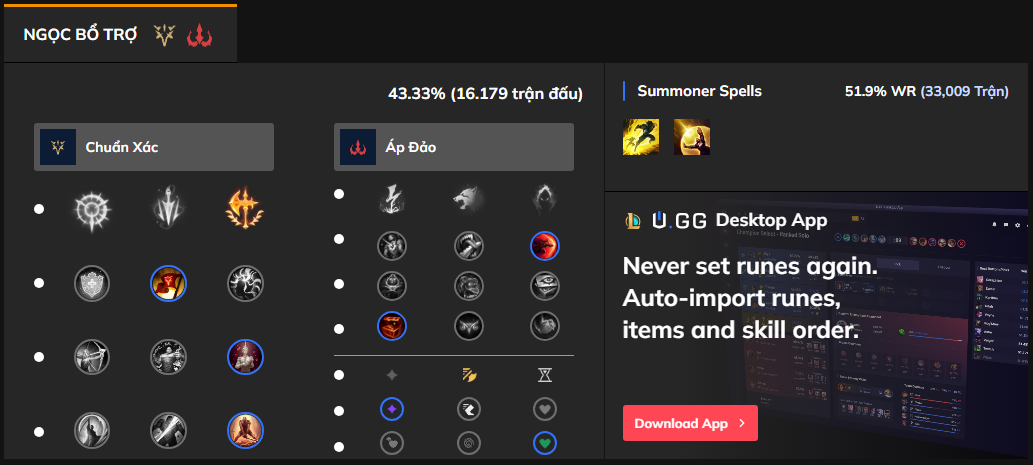This screenshot has width=1033, height=465.
Task: Click the summoner spell right of Flash
Action: pyautogui.click(x=691, y=137)
